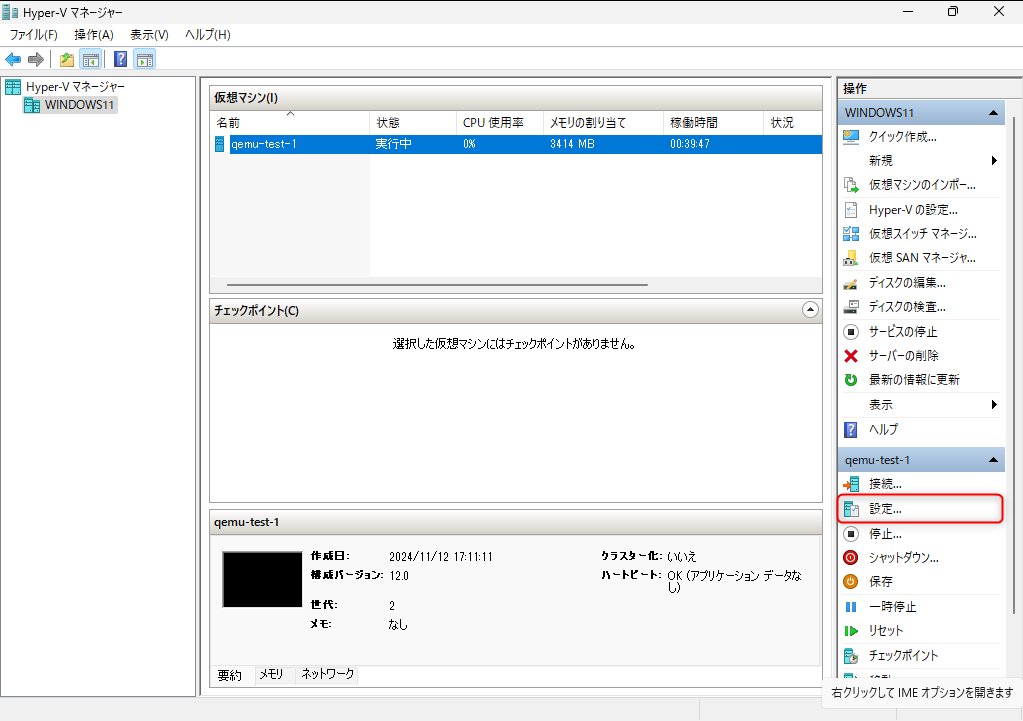Click the red シャットダウン icon
Image resolution: width=1023 pixels, height=721 pixels.
click(x=851, y=557)
